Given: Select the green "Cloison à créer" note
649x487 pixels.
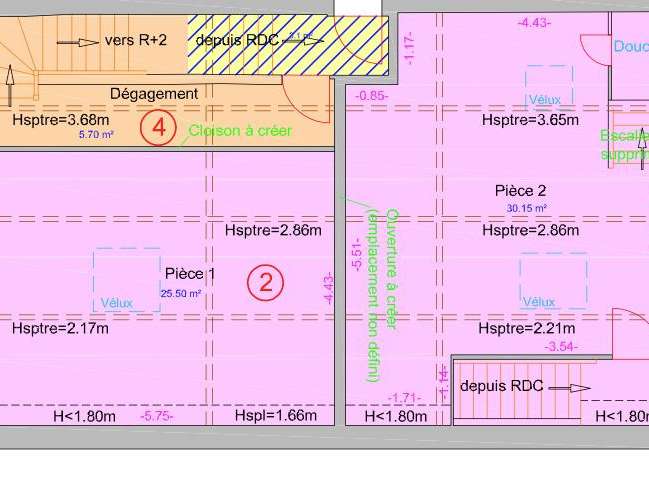Looking at the screenshot, I should [240, 131].
